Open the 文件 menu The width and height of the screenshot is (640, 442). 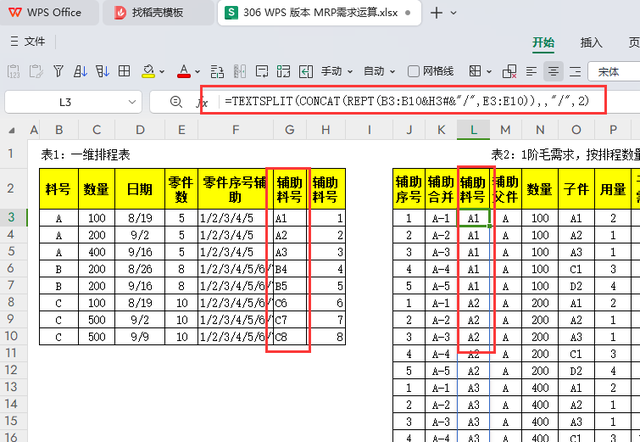coord(28,41)
